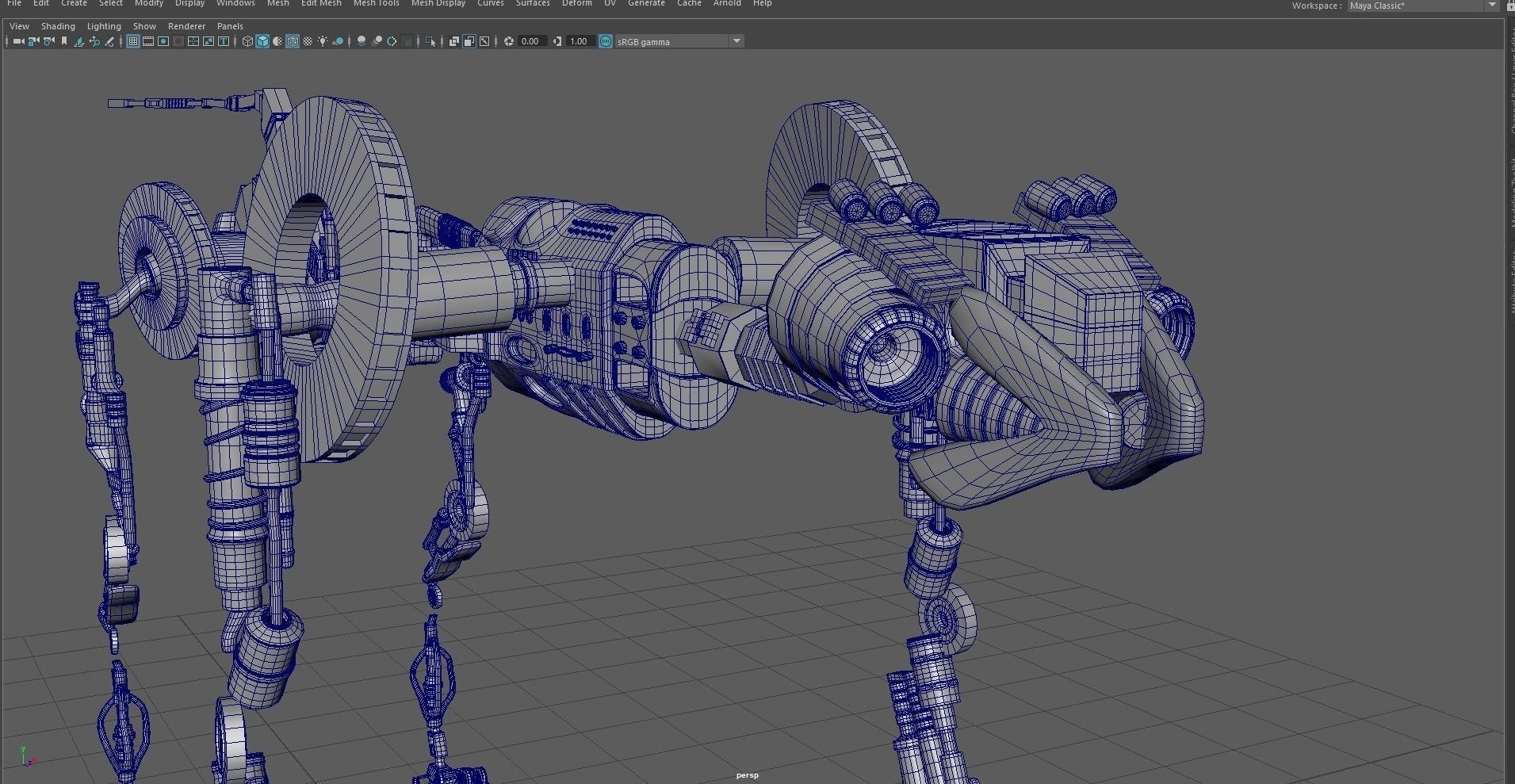Toggle the Resolution Gate icon

click(163, 41)
